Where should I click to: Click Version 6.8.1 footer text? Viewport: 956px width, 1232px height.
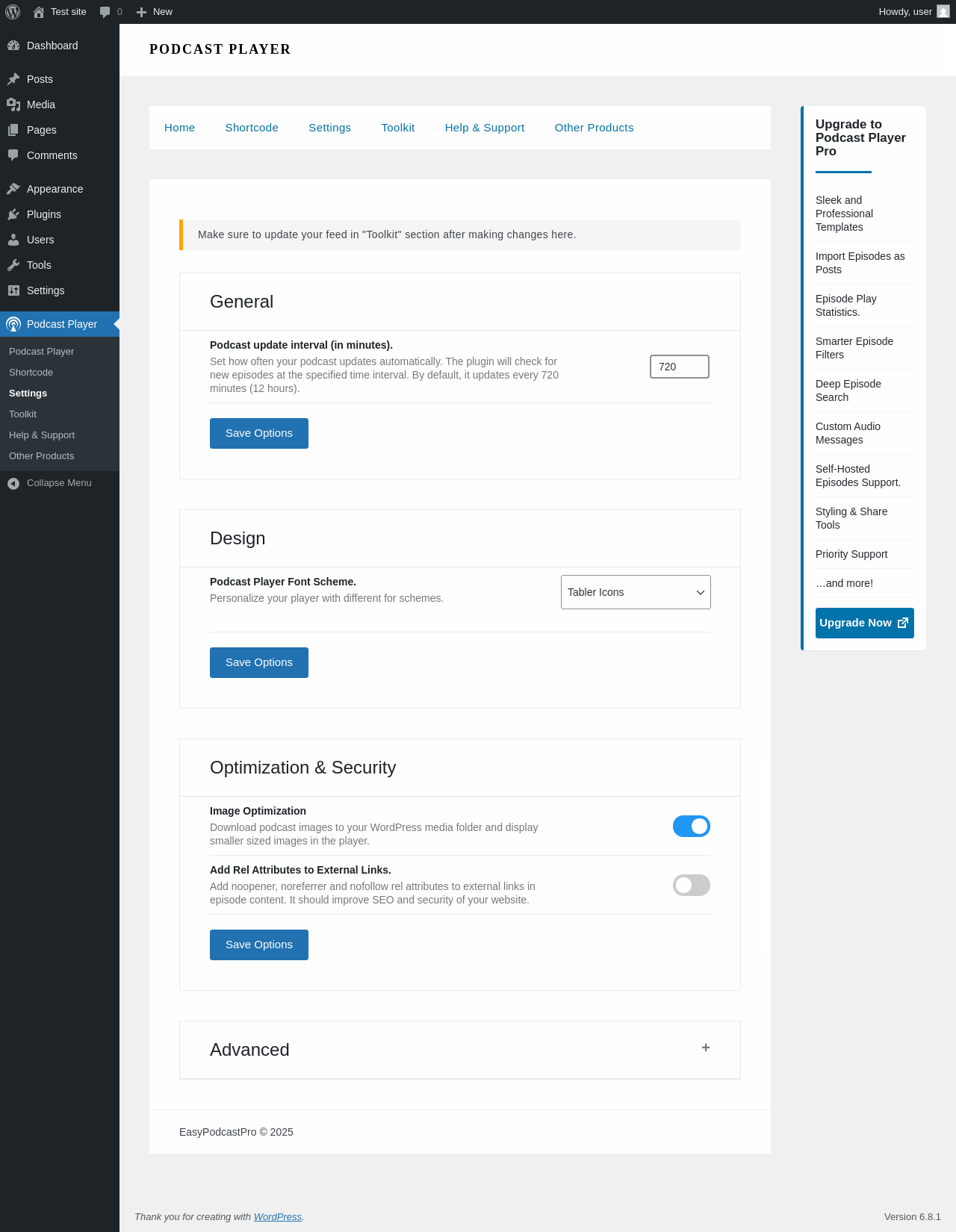click(x=913, y=1216)
